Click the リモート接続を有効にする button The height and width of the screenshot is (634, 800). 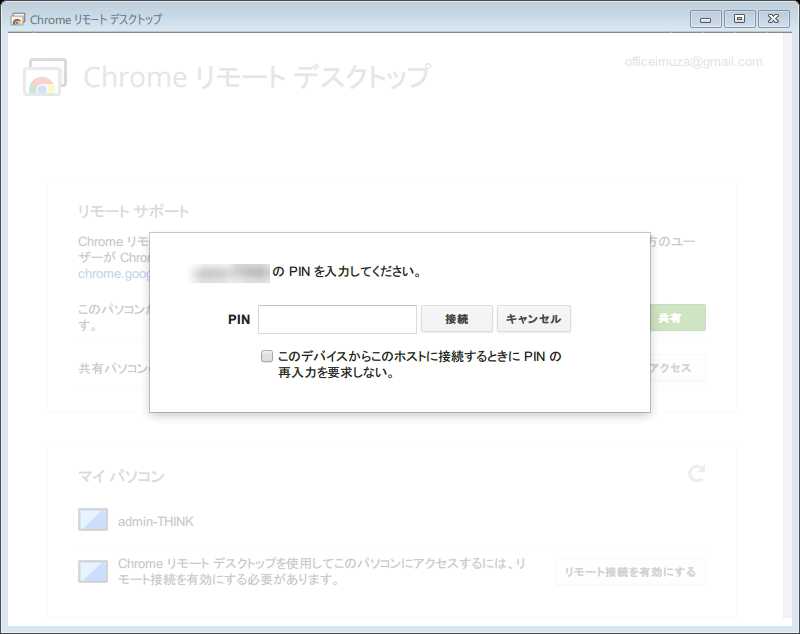[630, 572]
